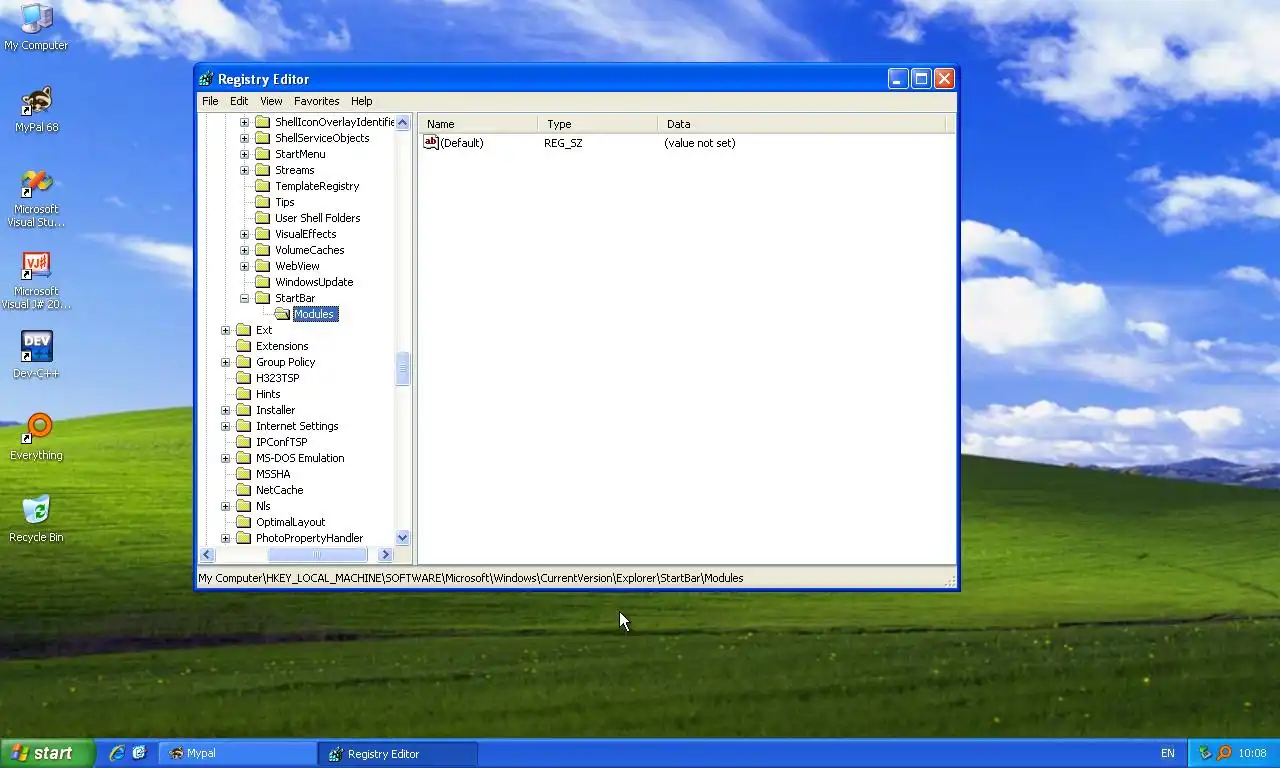Collapse the StartBar key
Image resolution: width=1280 pixels, height=768 pixels.
click(244, 298)
